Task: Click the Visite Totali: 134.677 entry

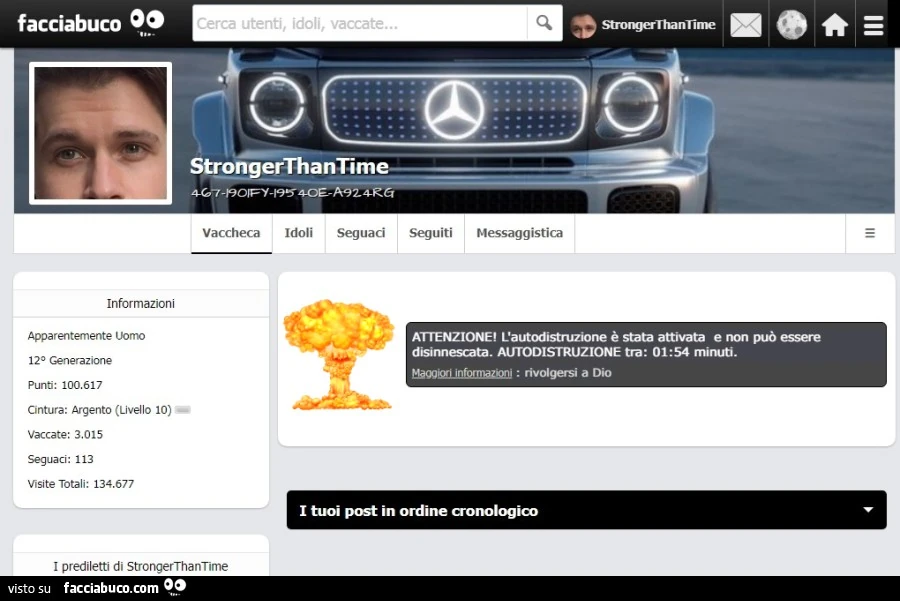Action: pyautogui.click(x=81, y=484)
